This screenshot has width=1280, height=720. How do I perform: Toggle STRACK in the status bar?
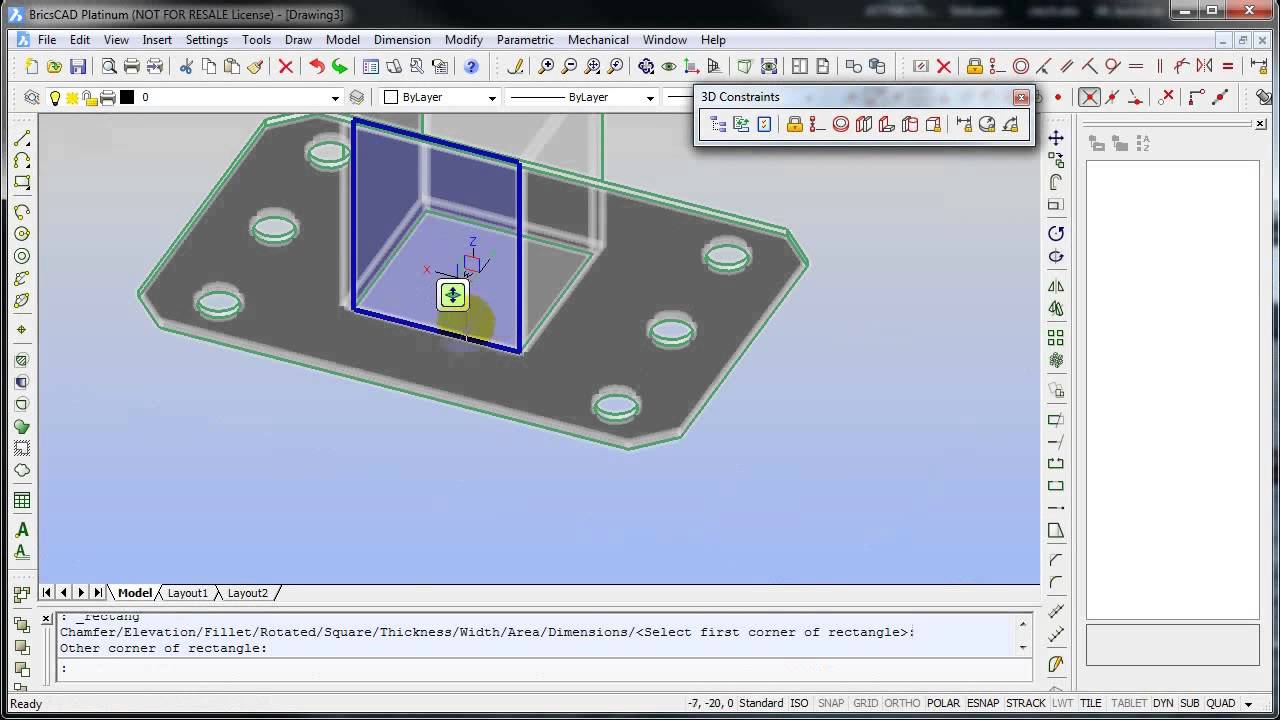tap(1025, 703)
